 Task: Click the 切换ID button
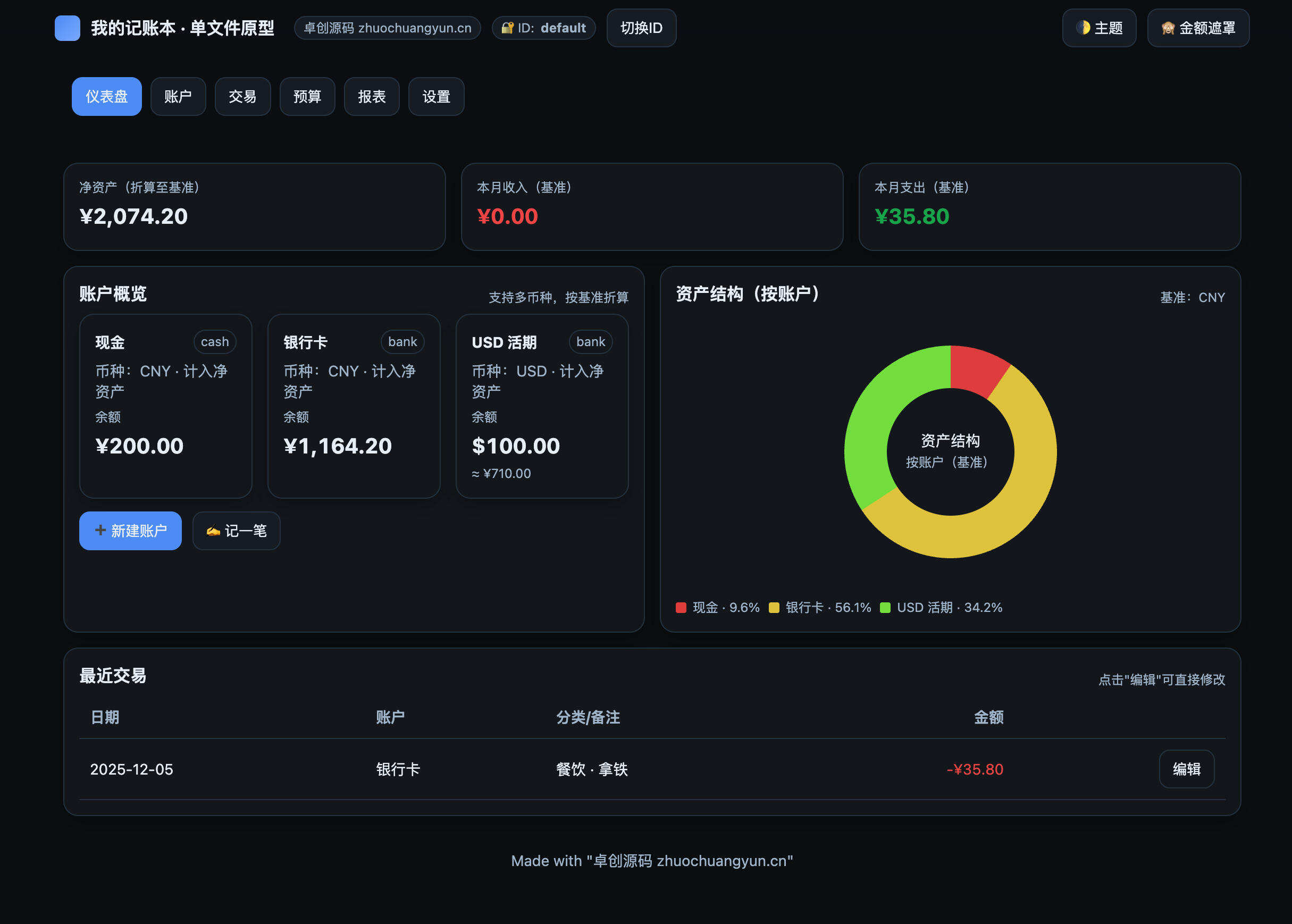tap(641, 27)
